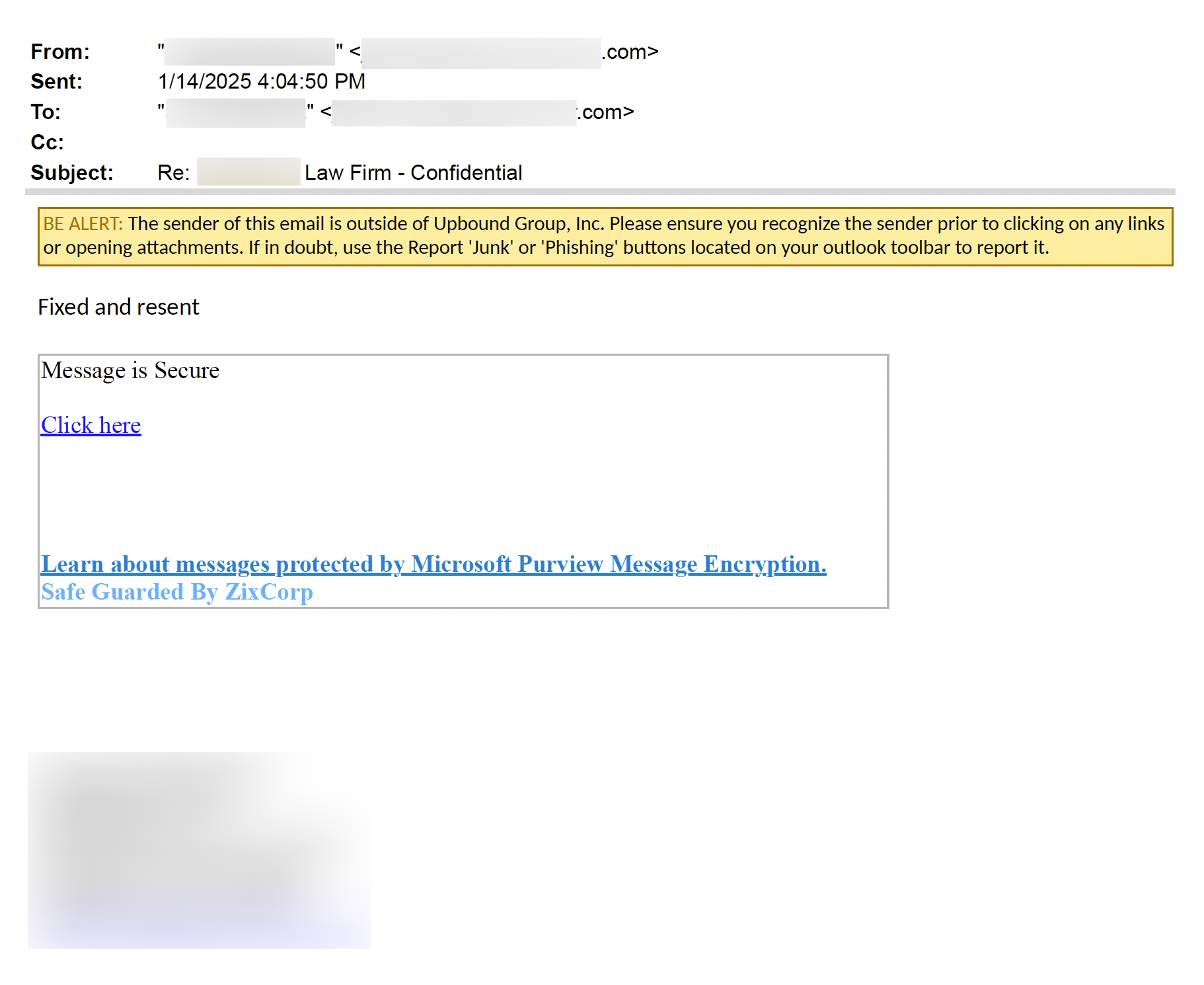This screenshot has height=985, width=1204.
Task: Click the 'To:' header label
Action: click(x=46, y=112)
